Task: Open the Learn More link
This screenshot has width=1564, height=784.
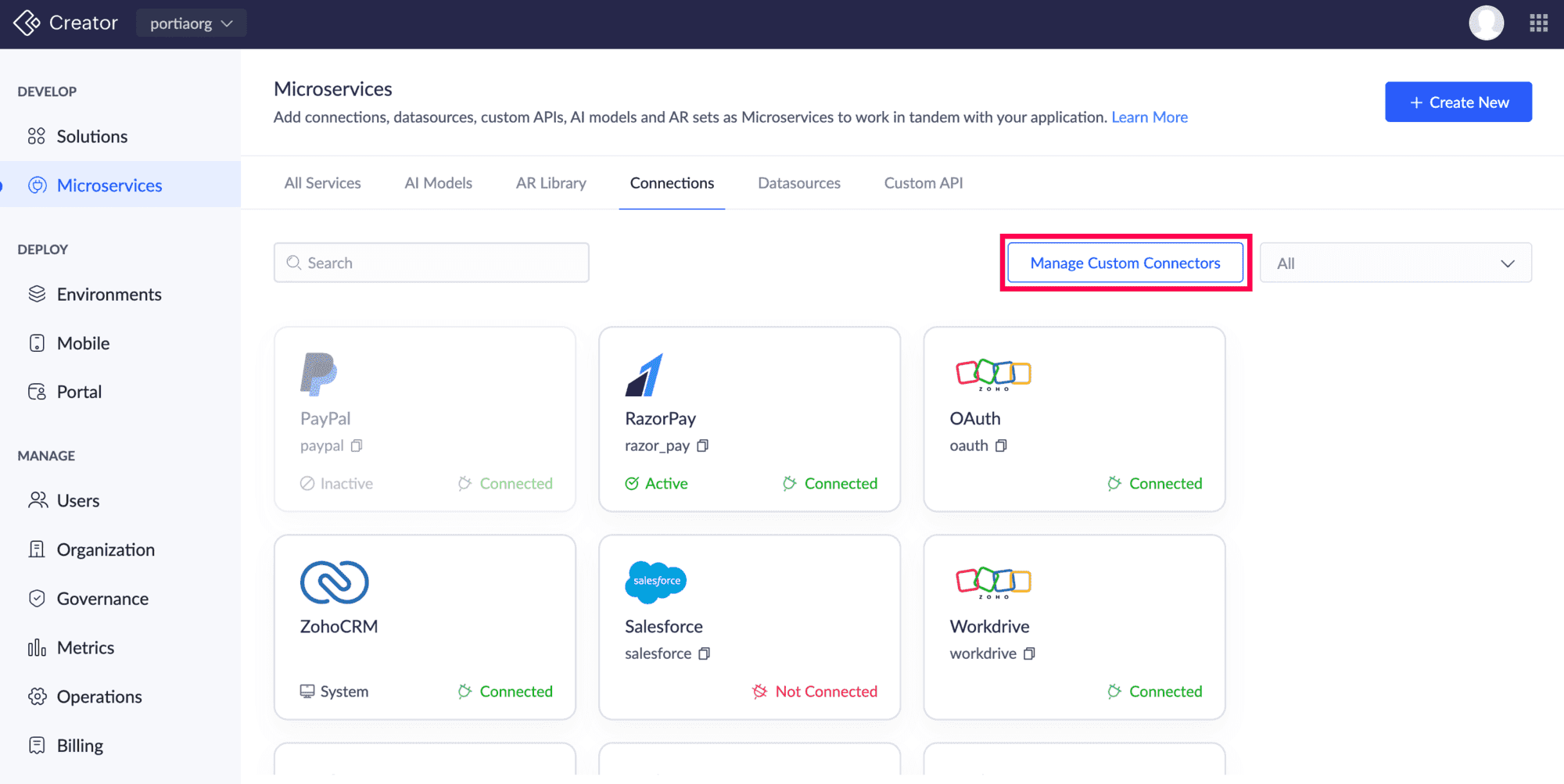Action: [1149, 117]
